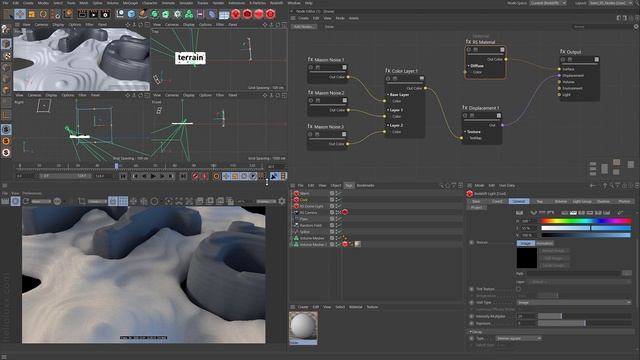Screen dimensions: 640x360
Task: Click the Saturation color slider
Action: tap(586, 228)
